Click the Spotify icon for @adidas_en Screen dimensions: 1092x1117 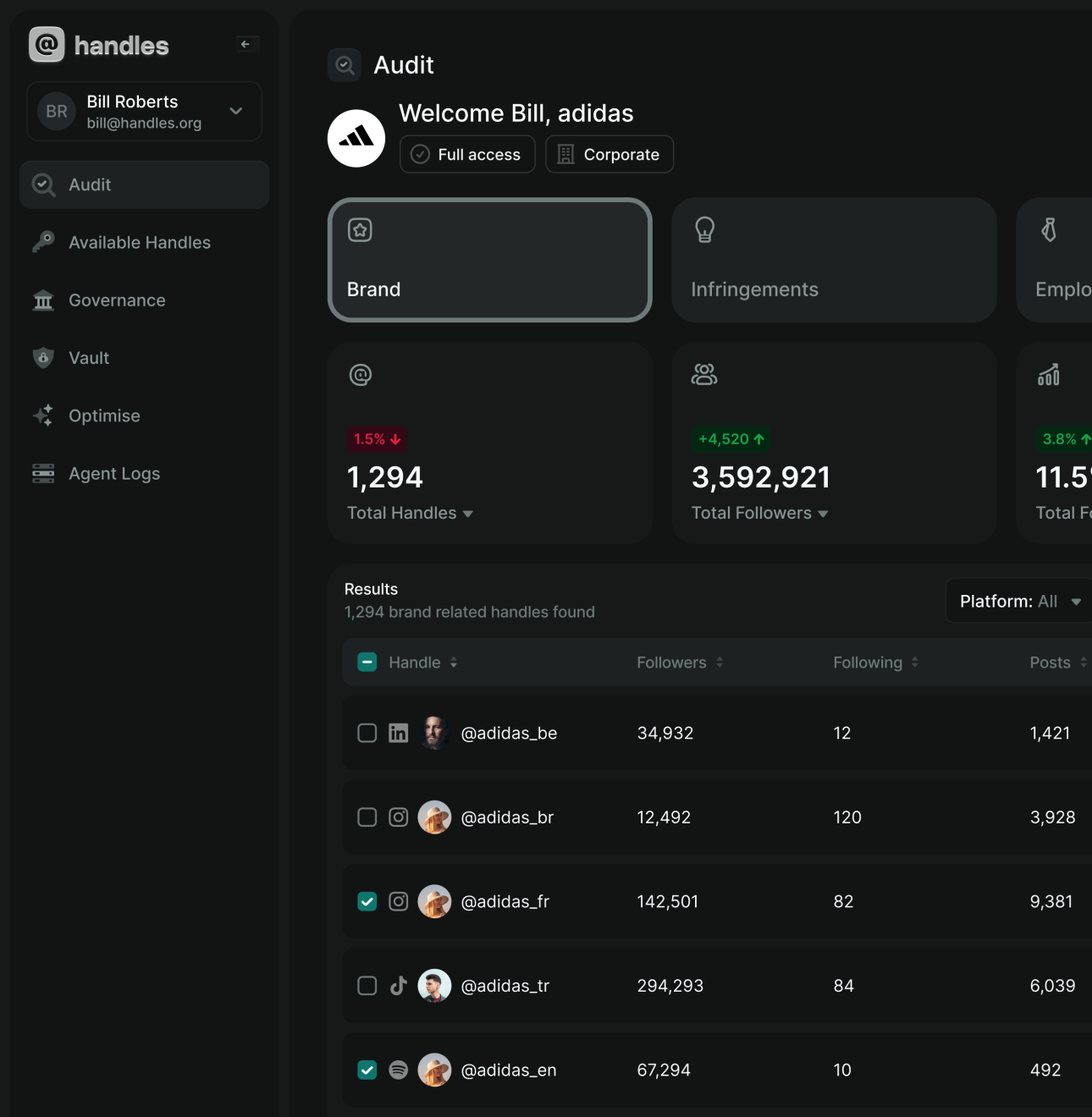coord(399,1070)
